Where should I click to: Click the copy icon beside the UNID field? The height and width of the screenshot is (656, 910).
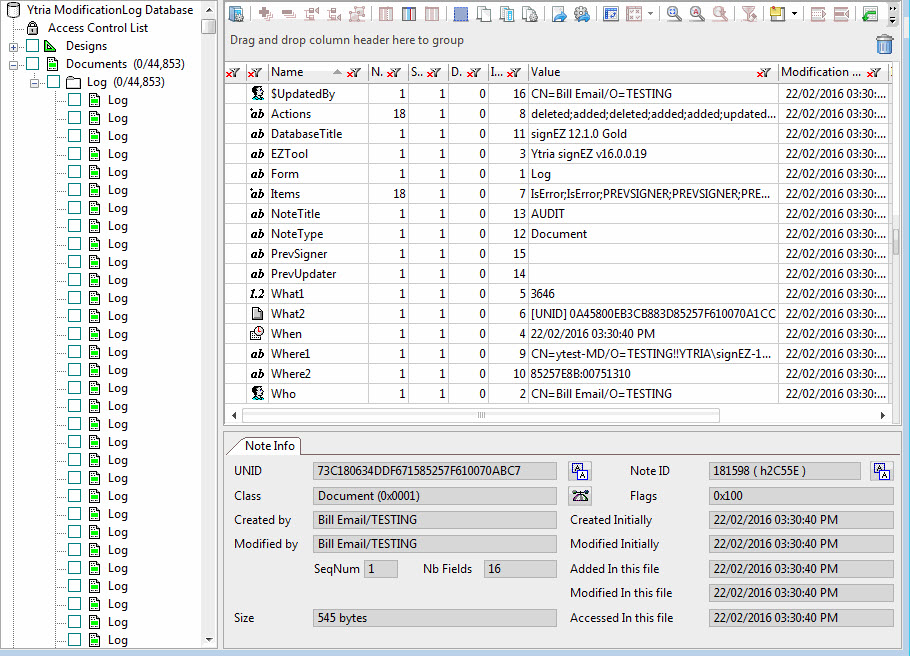tap(580, 470)
